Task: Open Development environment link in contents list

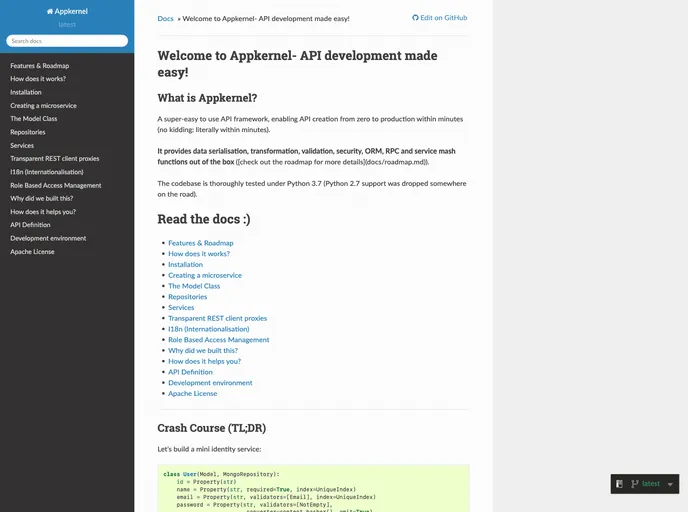Action: [x=210, y=383]
